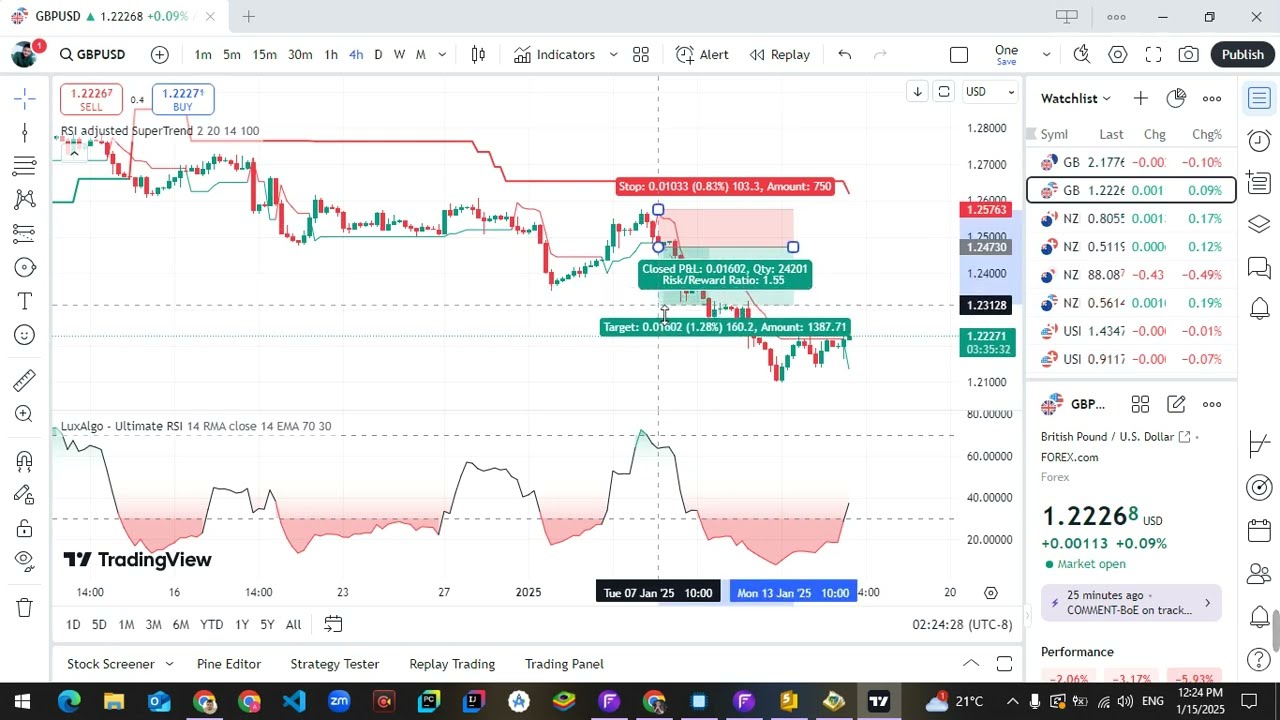Select the ruler measure tool

point(25,380)
